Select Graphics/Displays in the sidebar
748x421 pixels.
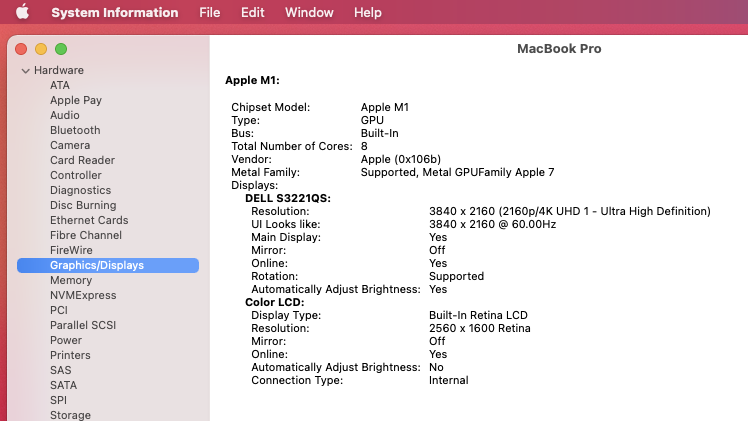[108, 266]
